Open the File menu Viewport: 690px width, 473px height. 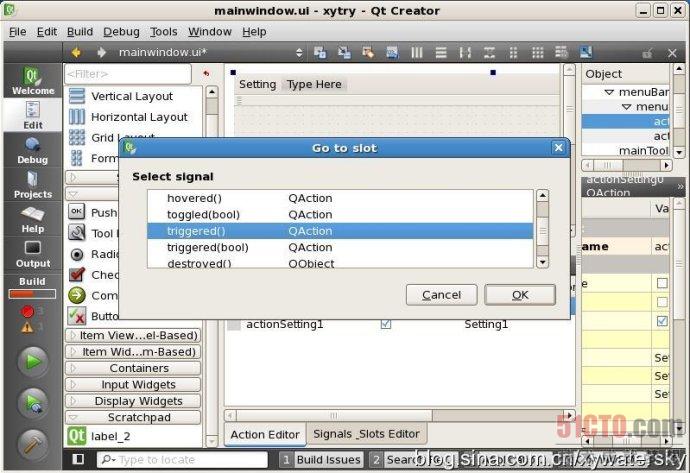coord(18,32)
